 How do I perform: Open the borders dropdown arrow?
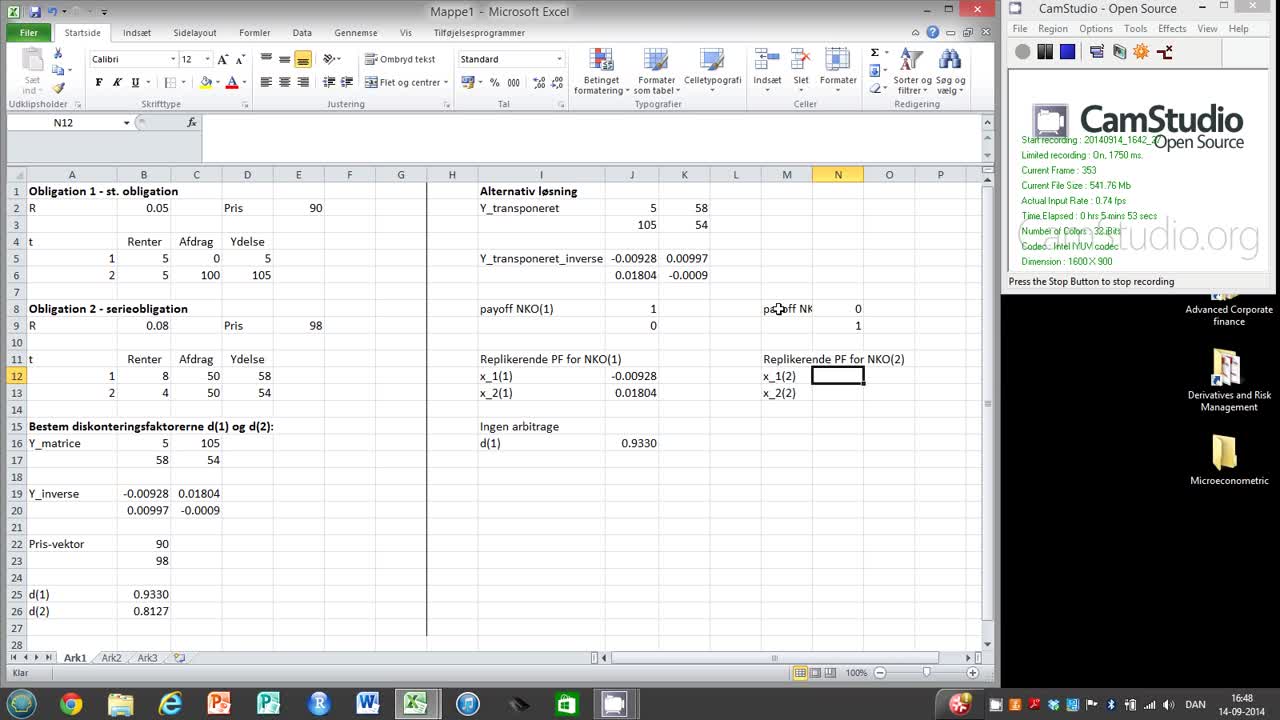point(184,82)
